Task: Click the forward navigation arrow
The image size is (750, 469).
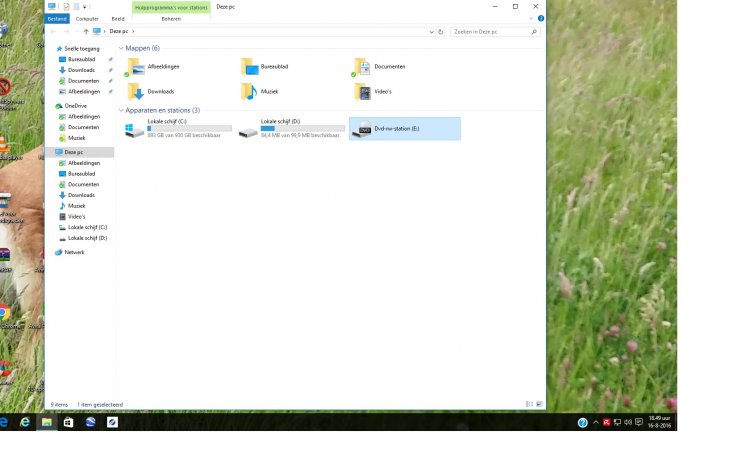Action: coord(66,32)
